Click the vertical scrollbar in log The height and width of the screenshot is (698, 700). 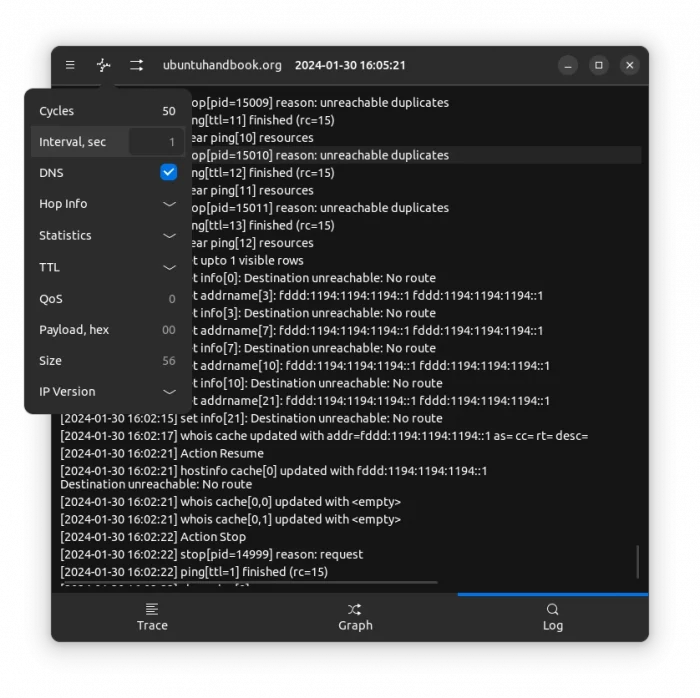[x=637, y=561]
